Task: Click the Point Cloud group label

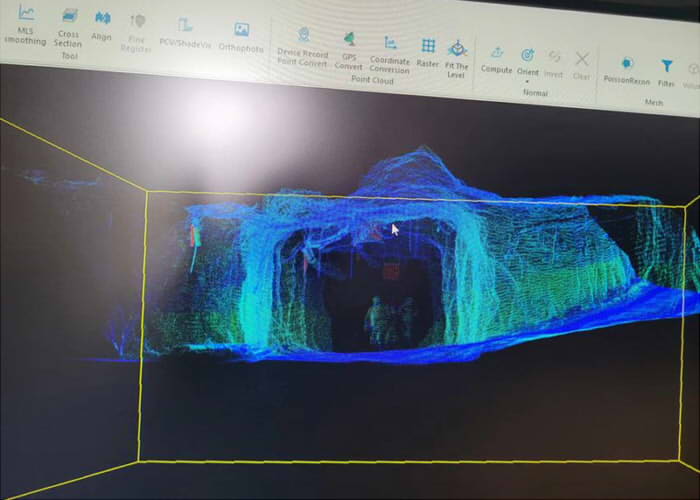Action: pyautogui.click(x=372, y=80)
